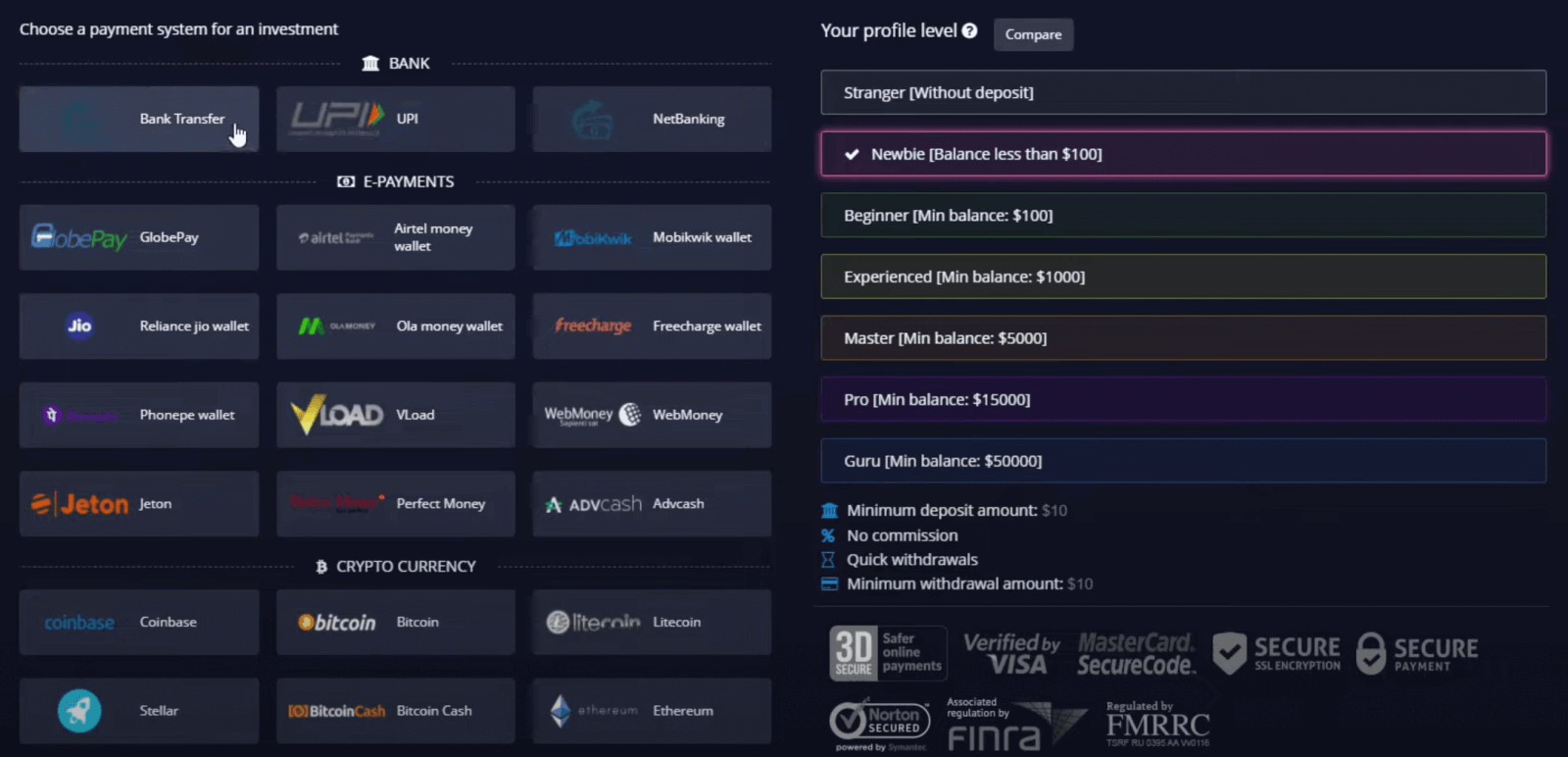Image resolution: width=1568 pixels, height=757 pixels.
Task: Click the Norton Secured badge
Action: pos(880,725)
